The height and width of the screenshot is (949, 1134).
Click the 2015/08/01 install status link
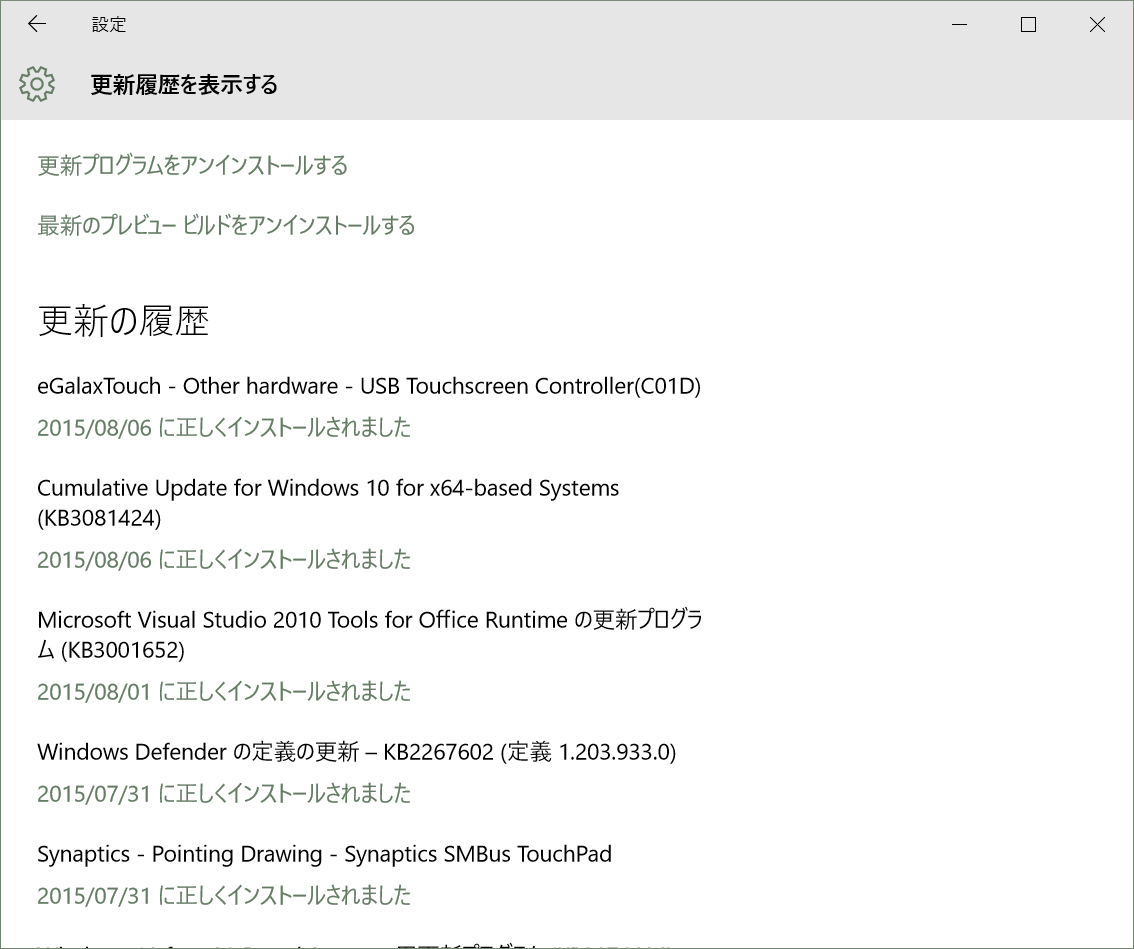224,691
